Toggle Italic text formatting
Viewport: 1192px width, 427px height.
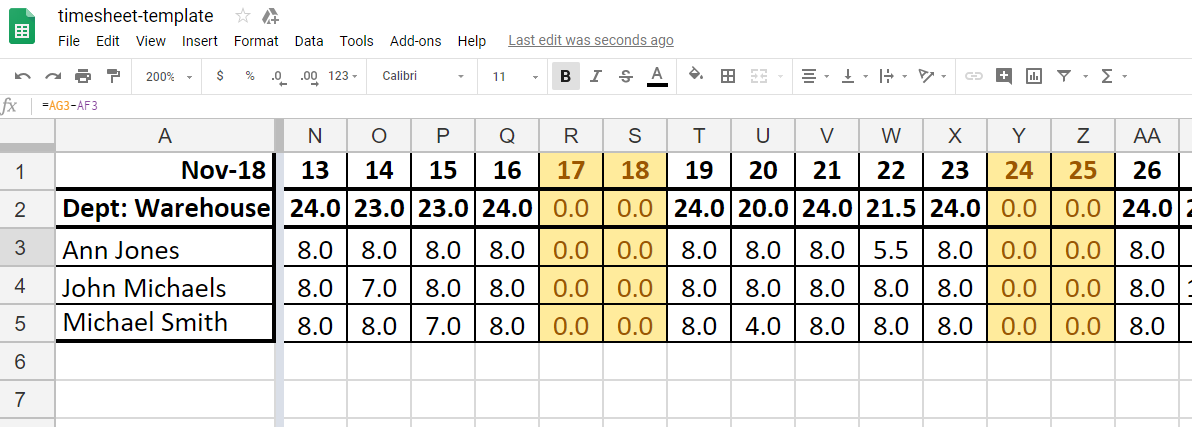[596, 76]
